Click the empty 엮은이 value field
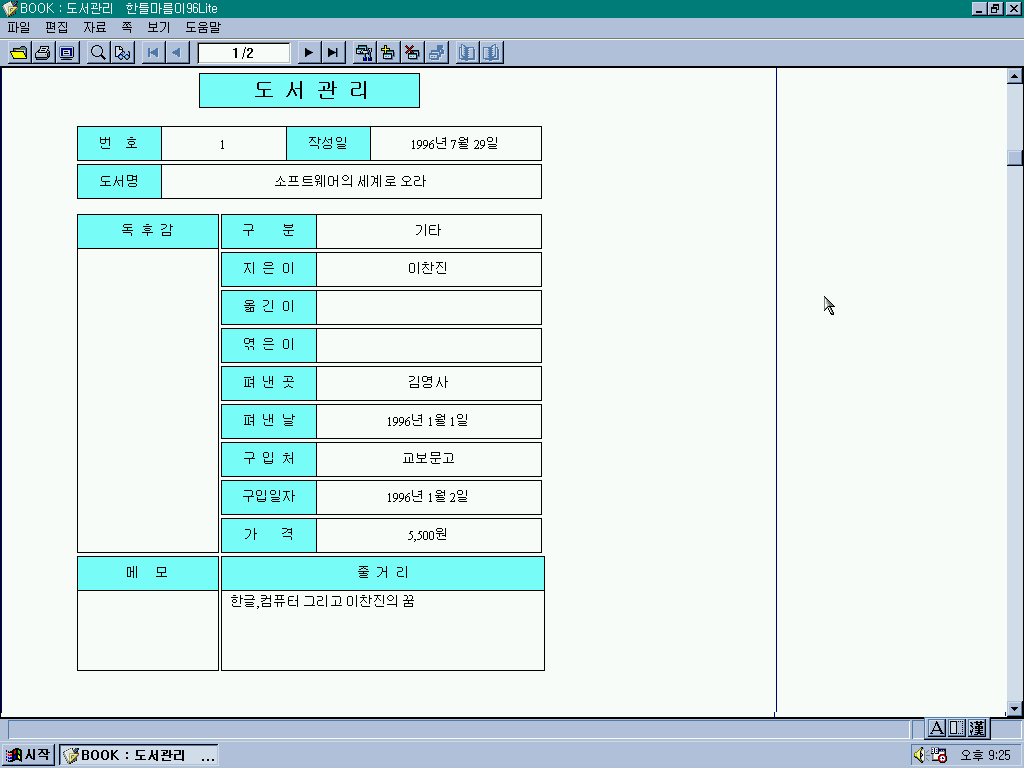This screenshot has width=1024, height=768. point(428,345)
